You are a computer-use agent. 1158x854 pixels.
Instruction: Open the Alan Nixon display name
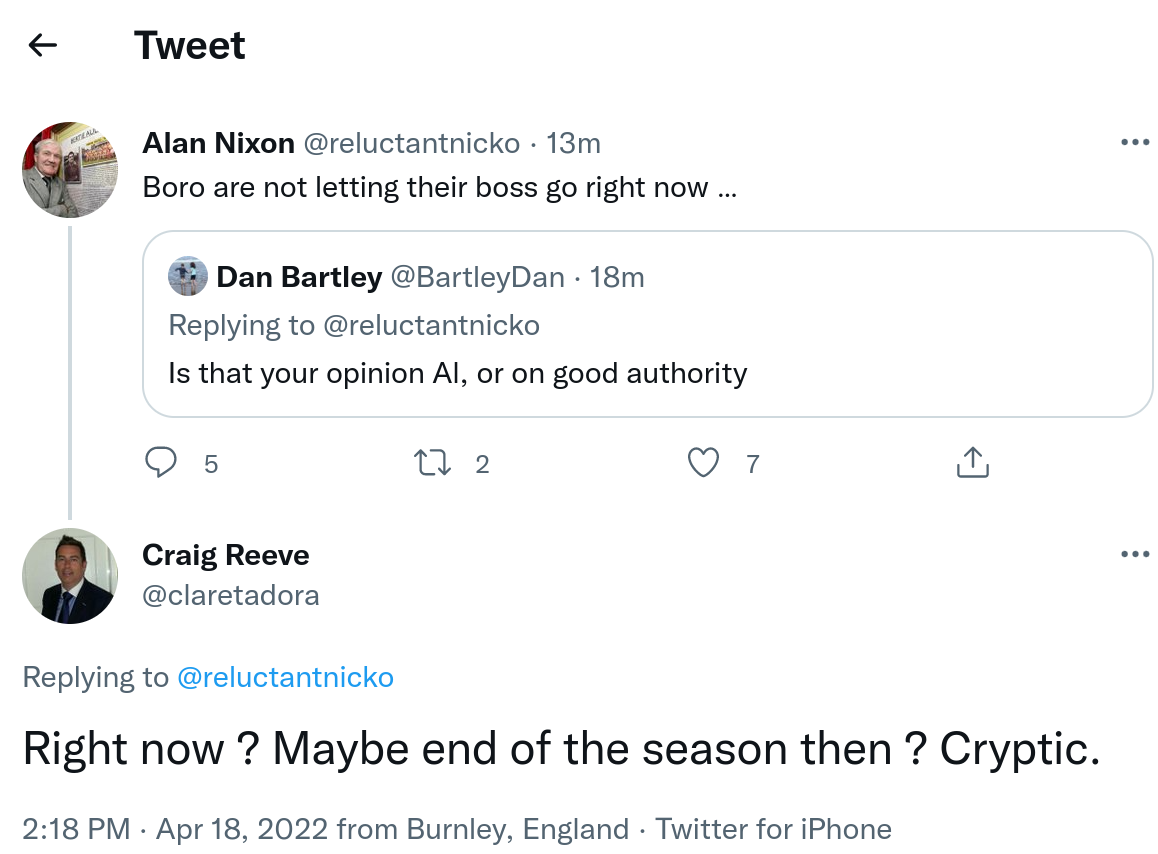click(218, 143)
